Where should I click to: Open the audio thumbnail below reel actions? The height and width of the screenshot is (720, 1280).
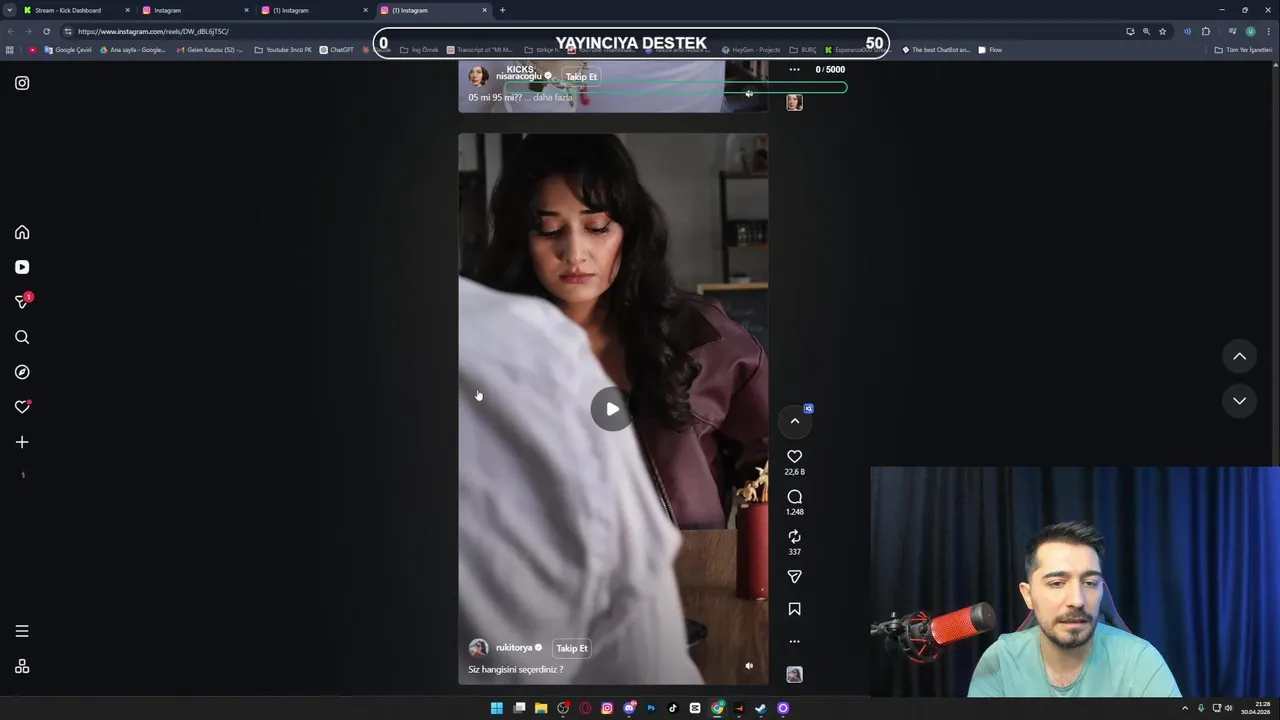pyautogui.click(x=794, y=675)
